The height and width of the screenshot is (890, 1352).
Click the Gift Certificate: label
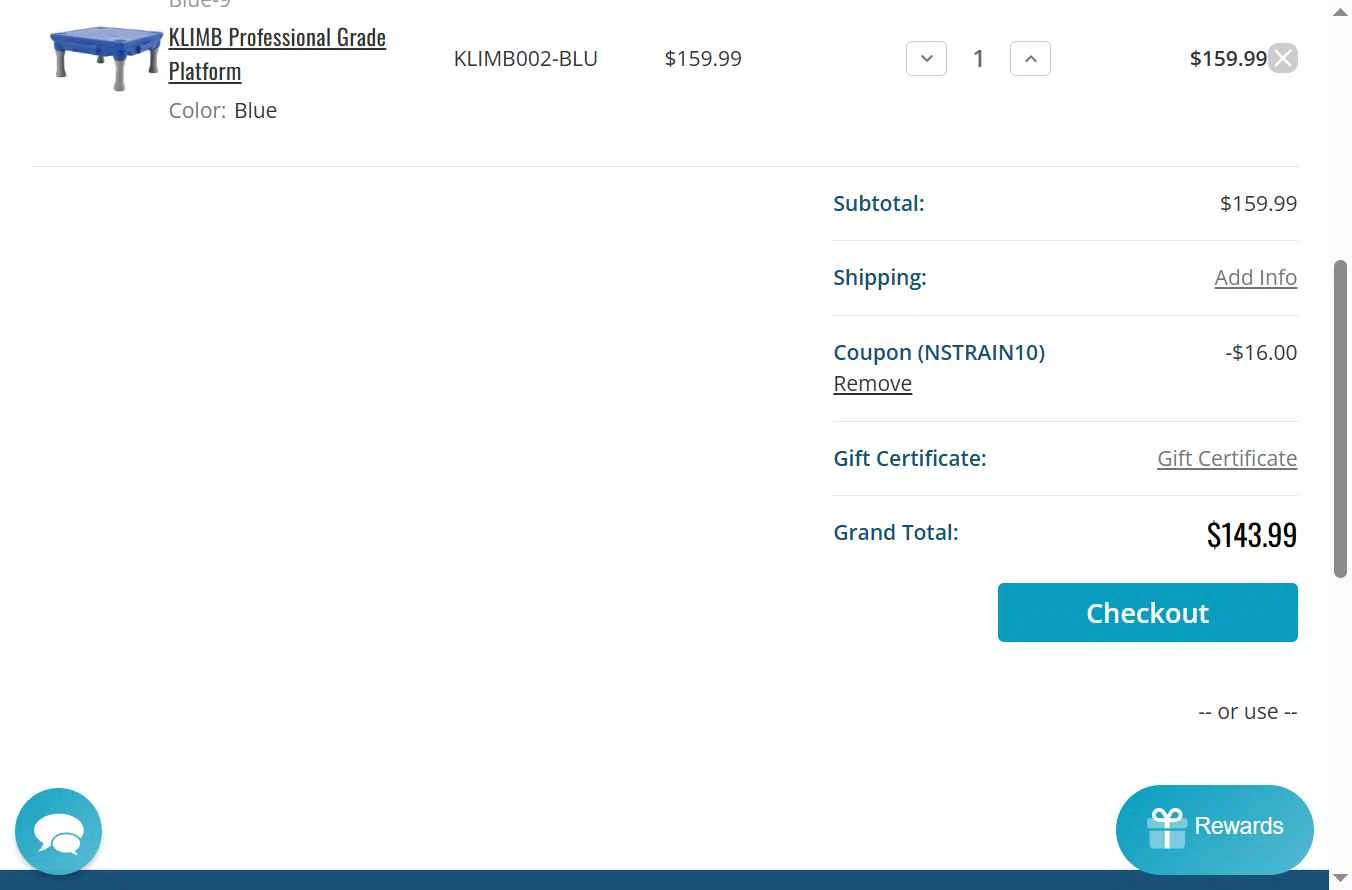coord(910,458)
